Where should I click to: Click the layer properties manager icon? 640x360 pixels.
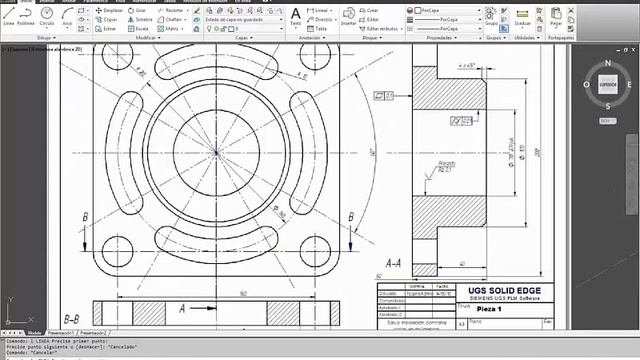(209, 11)
